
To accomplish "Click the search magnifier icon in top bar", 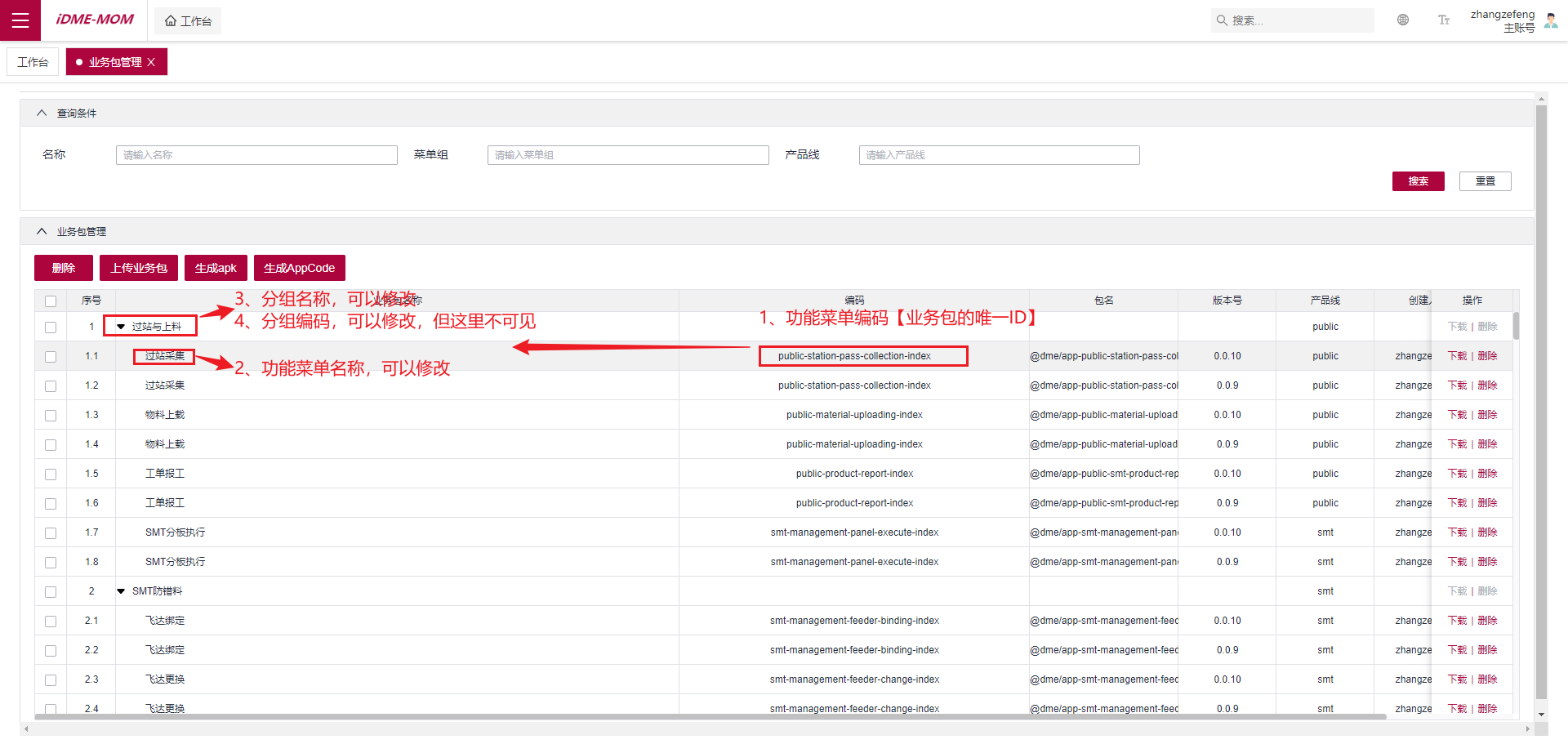I will (1222, 20).
